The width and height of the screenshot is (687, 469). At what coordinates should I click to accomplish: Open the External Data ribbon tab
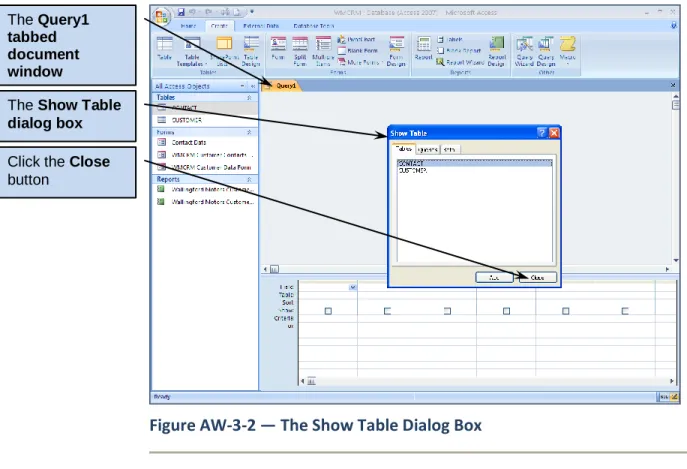pos(261,26)
